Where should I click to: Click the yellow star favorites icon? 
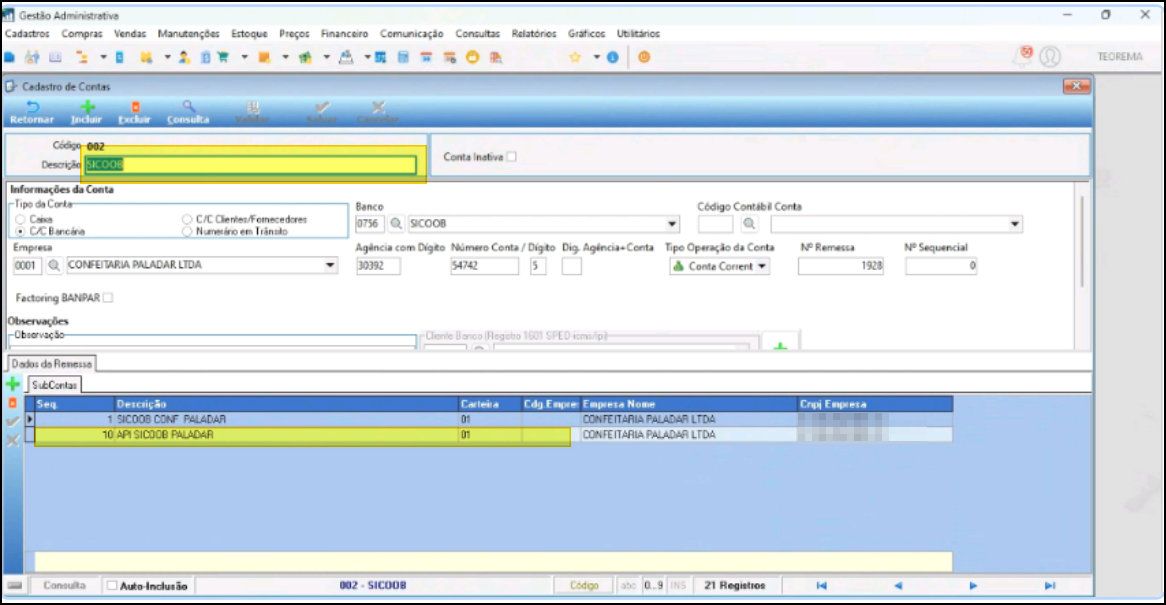tap(575, 57)
